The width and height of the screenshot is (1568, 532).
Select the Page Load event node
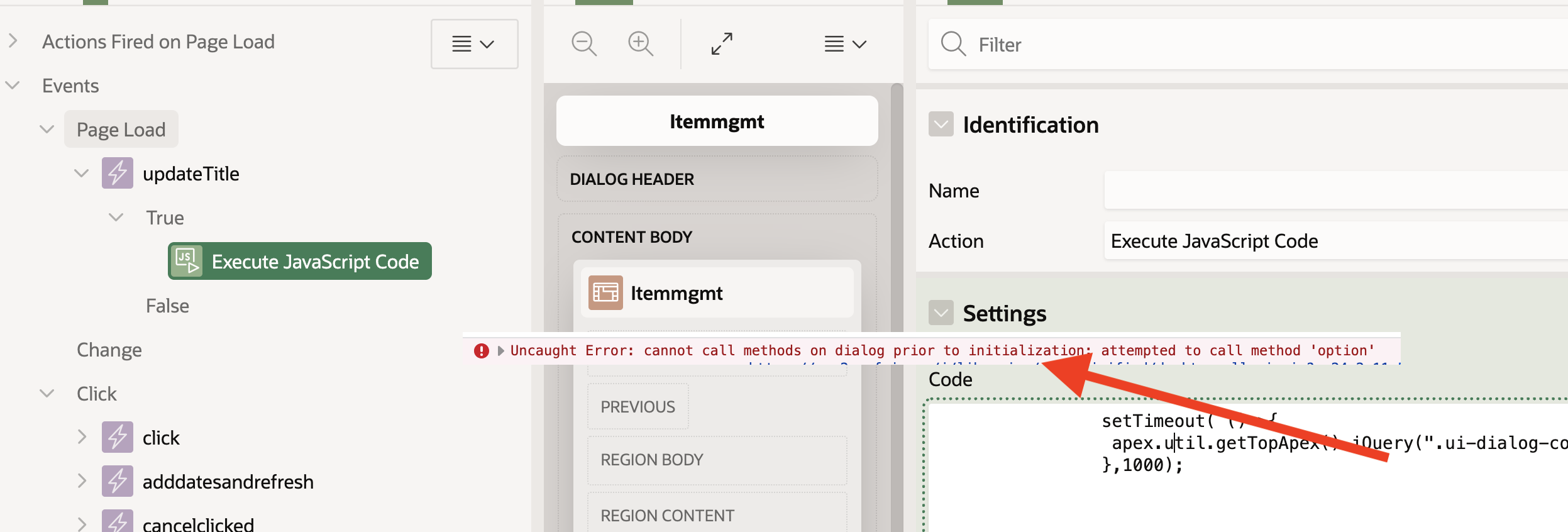tap(121, 130)
